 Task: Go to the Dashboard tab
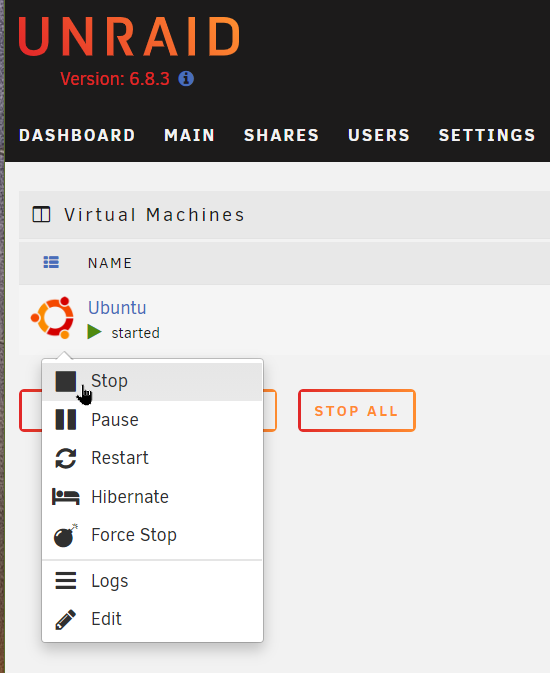(77, 135)
